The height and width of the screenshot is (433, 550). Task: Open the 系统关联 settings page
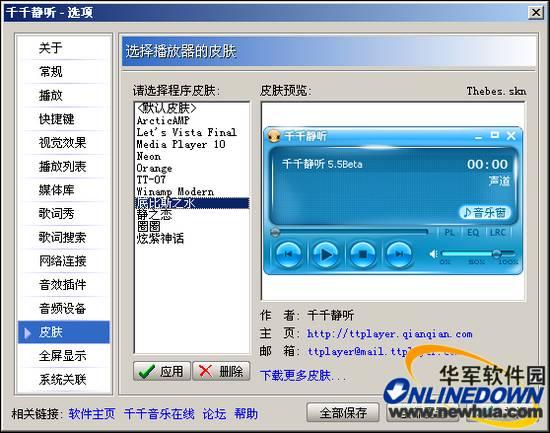[x=63, y=379]
